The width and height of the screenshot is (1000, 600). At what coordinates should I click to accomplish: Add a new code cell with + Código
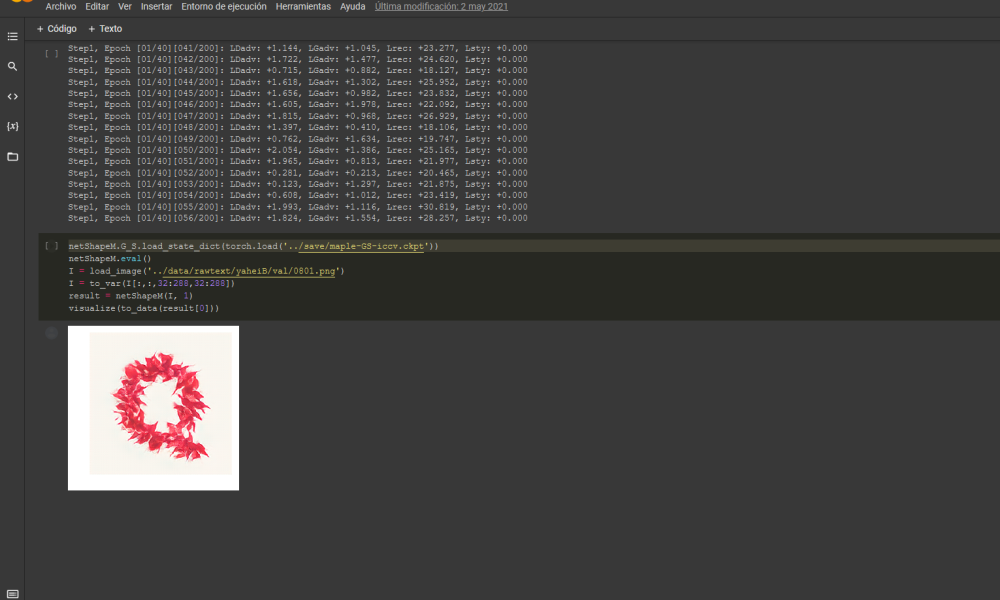pos(56,29)
